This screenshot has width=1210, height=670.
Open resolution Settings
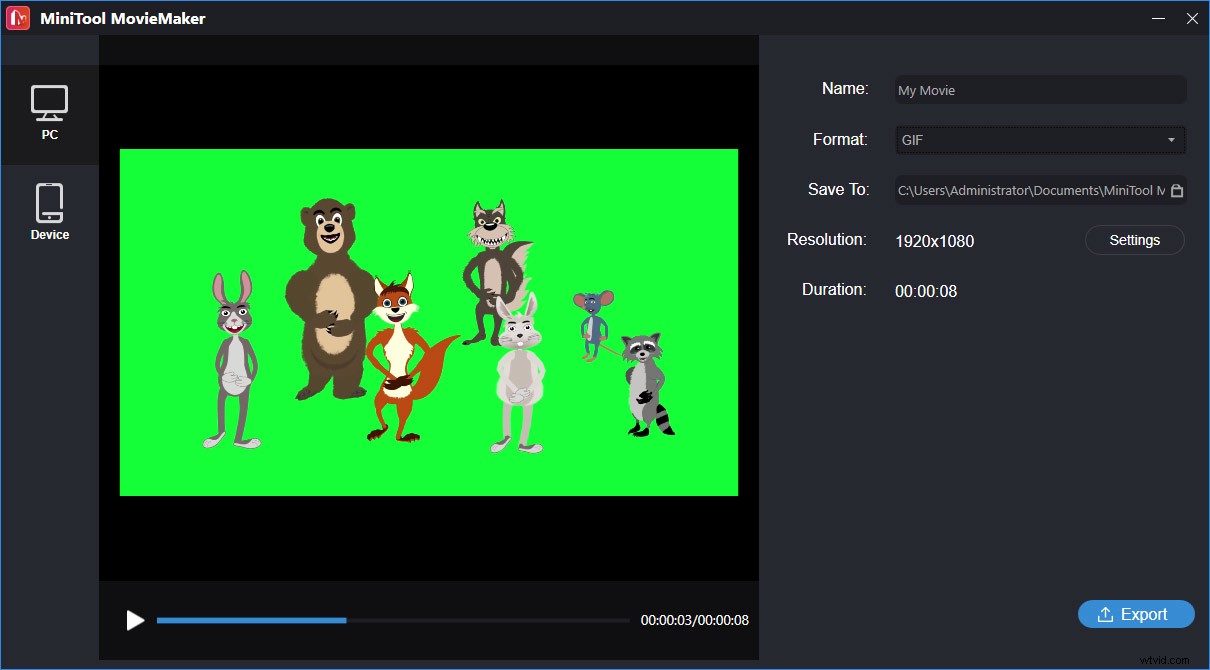[x=1134, y=240]
